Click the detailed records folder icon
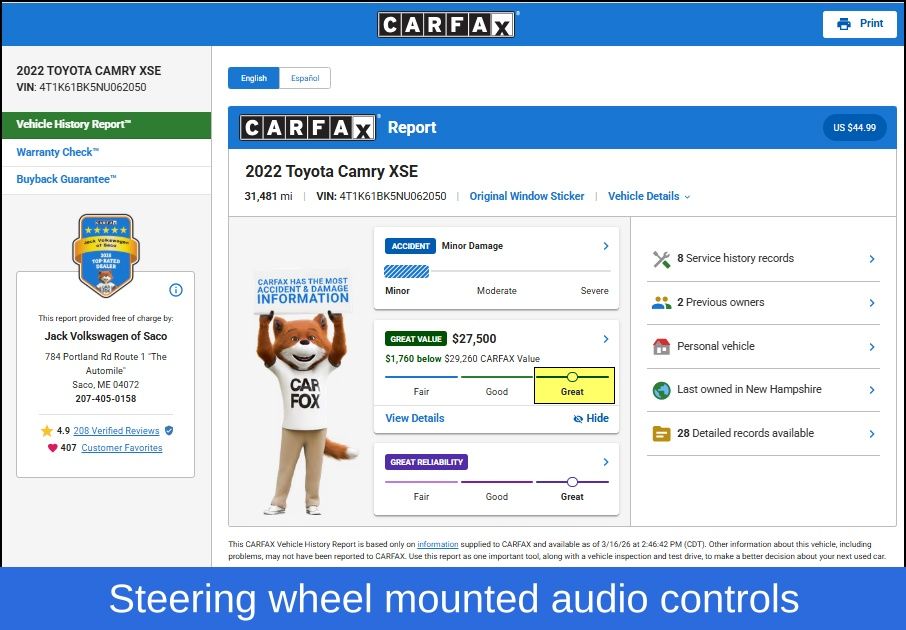The height and width of the screenshot is (630, 906). [x=661, y=434]
